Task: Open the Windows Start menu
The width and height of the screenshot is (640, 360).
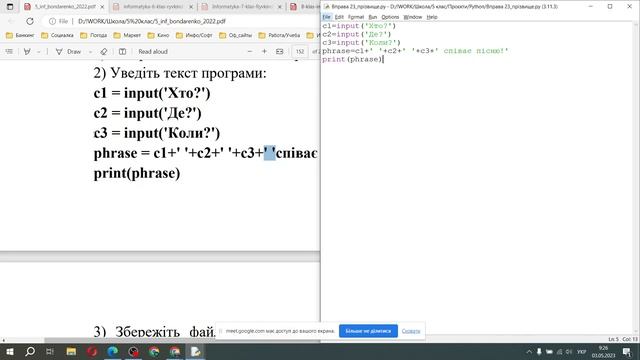Action: tap(9, 351)
